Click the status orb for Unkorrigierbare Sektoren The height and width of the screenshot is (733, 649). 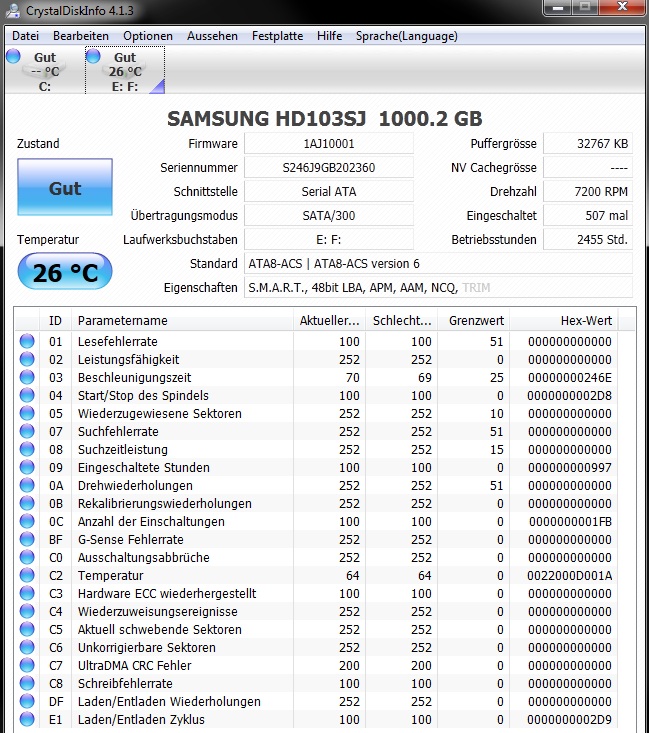coord(27,647)
